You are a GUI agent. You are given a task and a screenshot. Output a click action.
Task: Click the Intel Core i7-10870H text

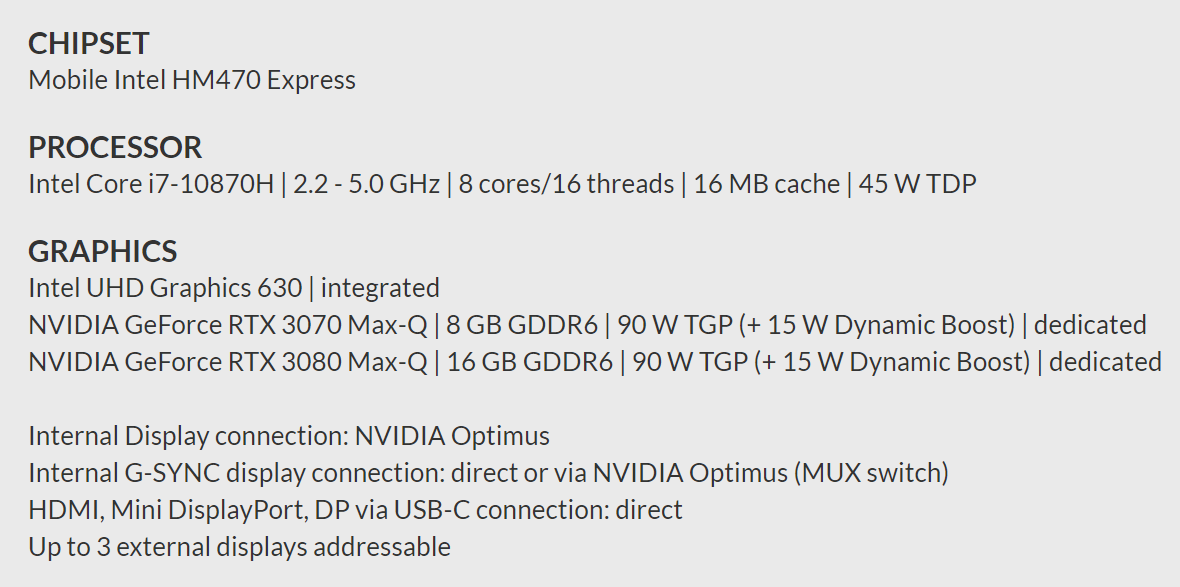[151, 184]
